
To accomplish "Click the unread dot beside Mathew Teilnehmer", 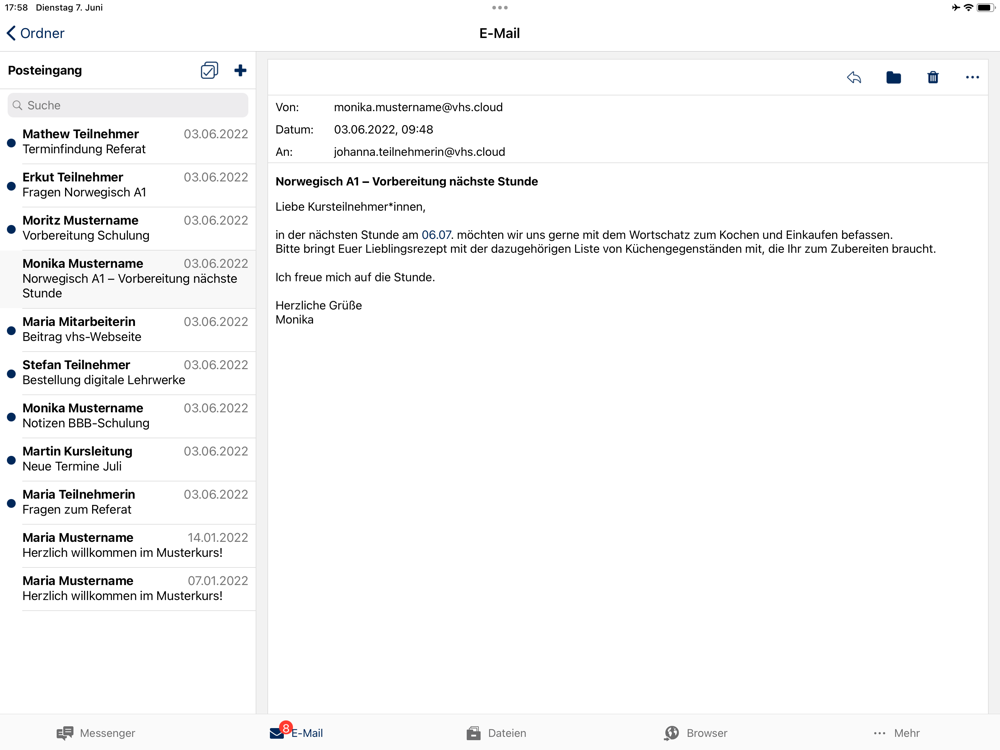I will (11, 143).
